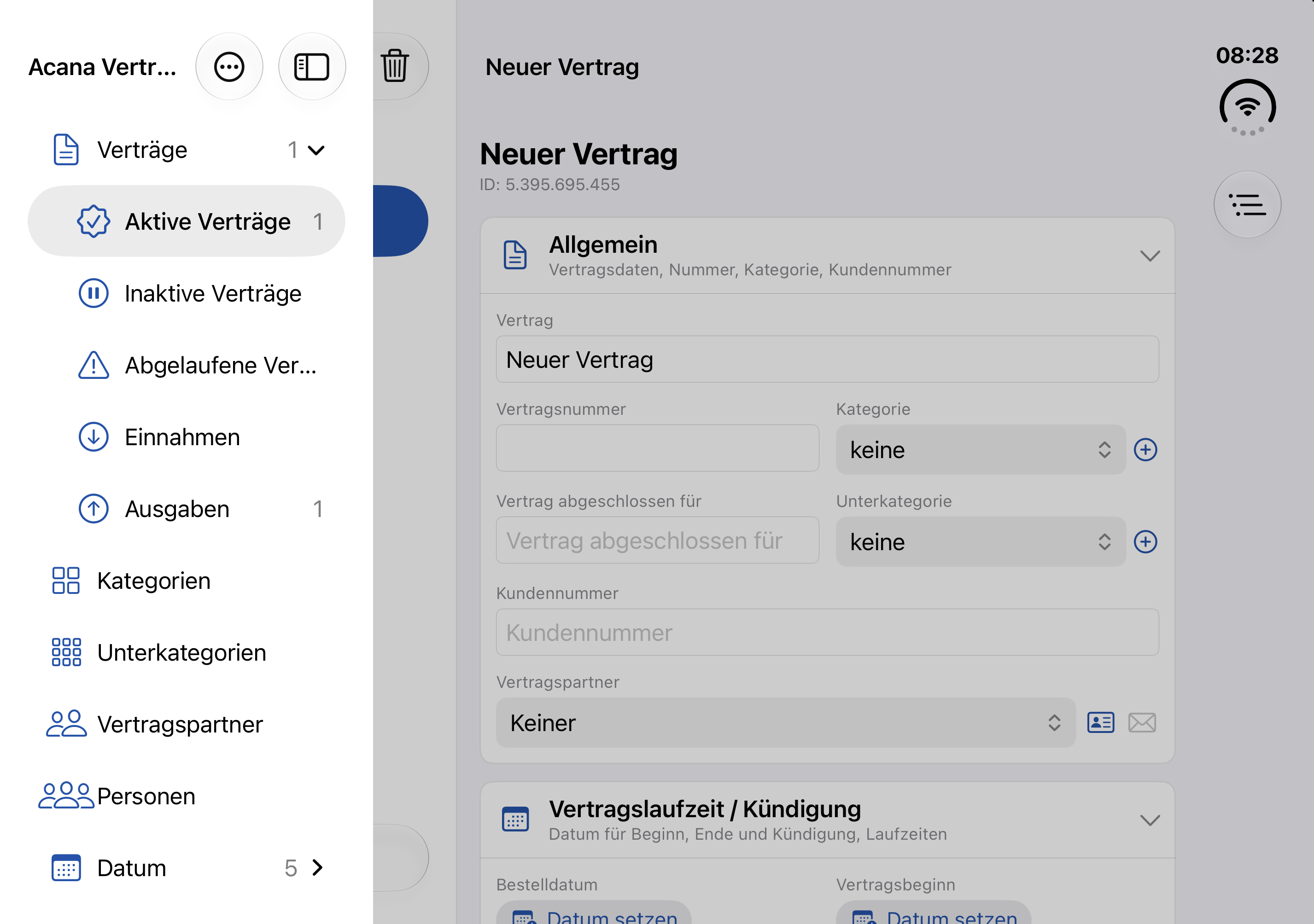The image size is (1314, 924).
Task: Click the envelope mail icon
Action: click(1142, 723)
